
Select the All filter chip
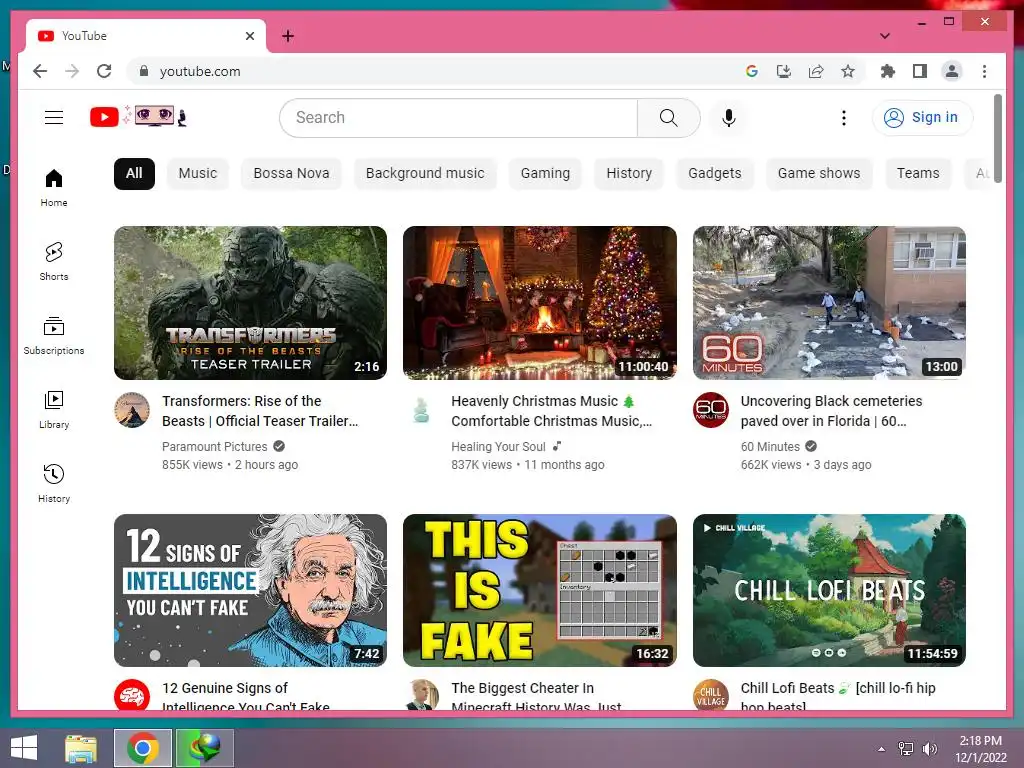(134, 174)
